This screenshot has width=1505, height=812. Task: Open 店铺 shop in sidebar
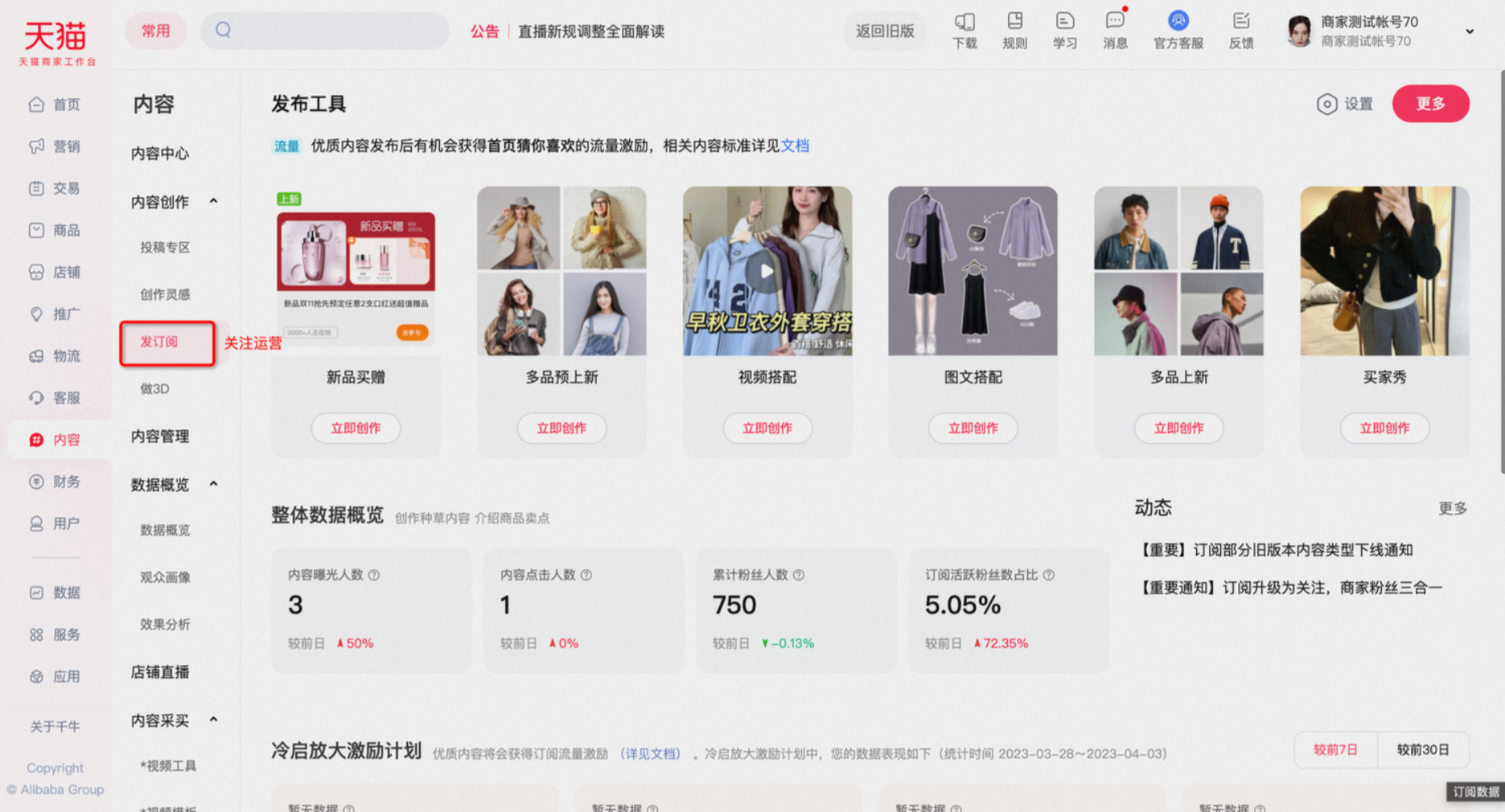pos(55,272)
